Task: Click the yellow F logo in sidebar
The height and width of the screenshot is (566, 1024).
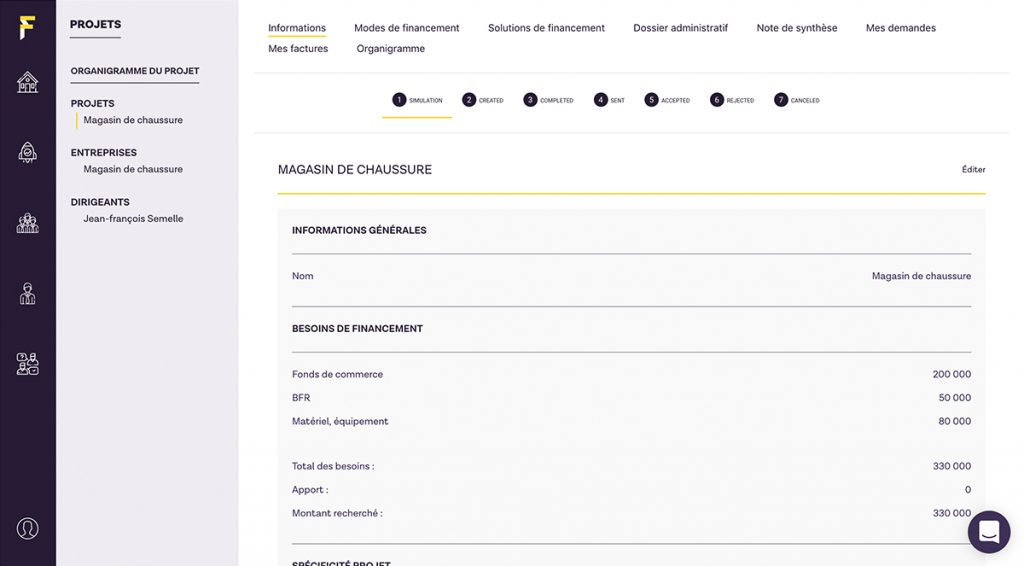Action: (27, 27)
